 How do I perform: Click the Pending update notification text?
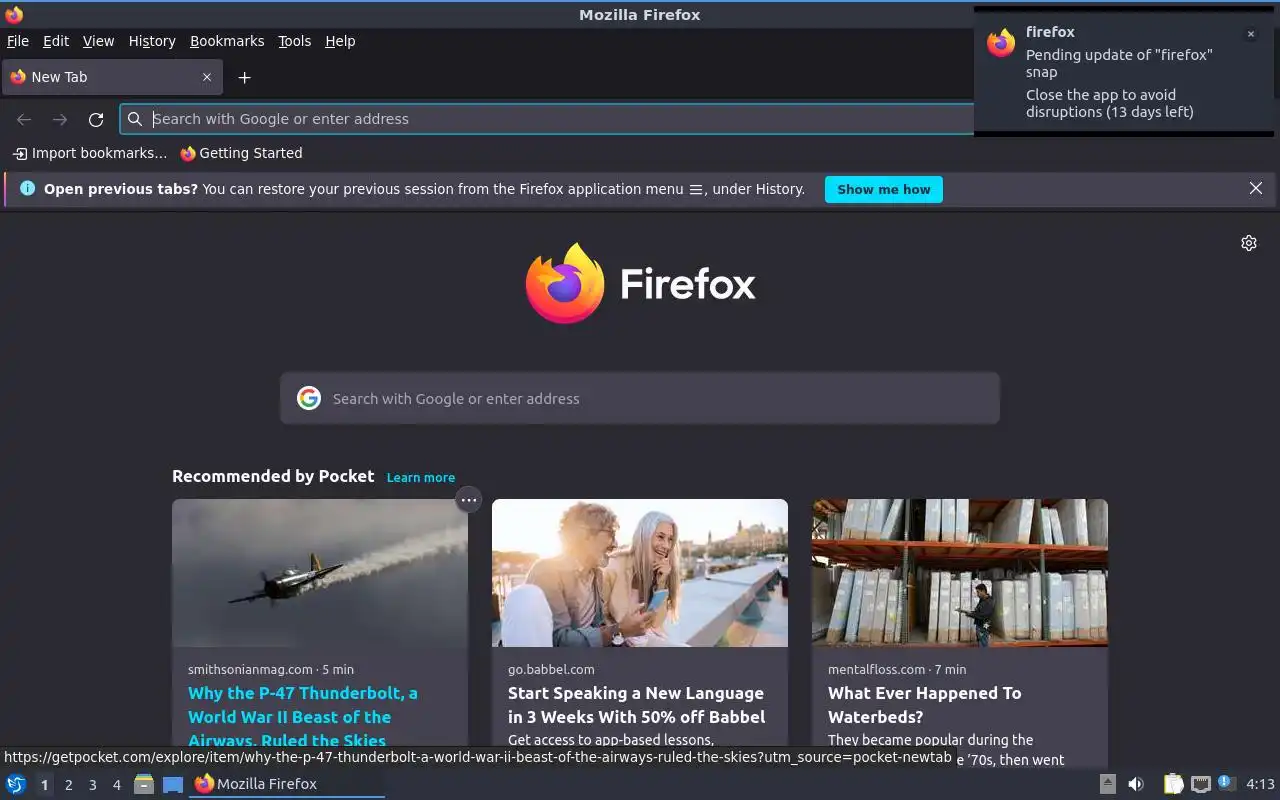click(1119, 63)
